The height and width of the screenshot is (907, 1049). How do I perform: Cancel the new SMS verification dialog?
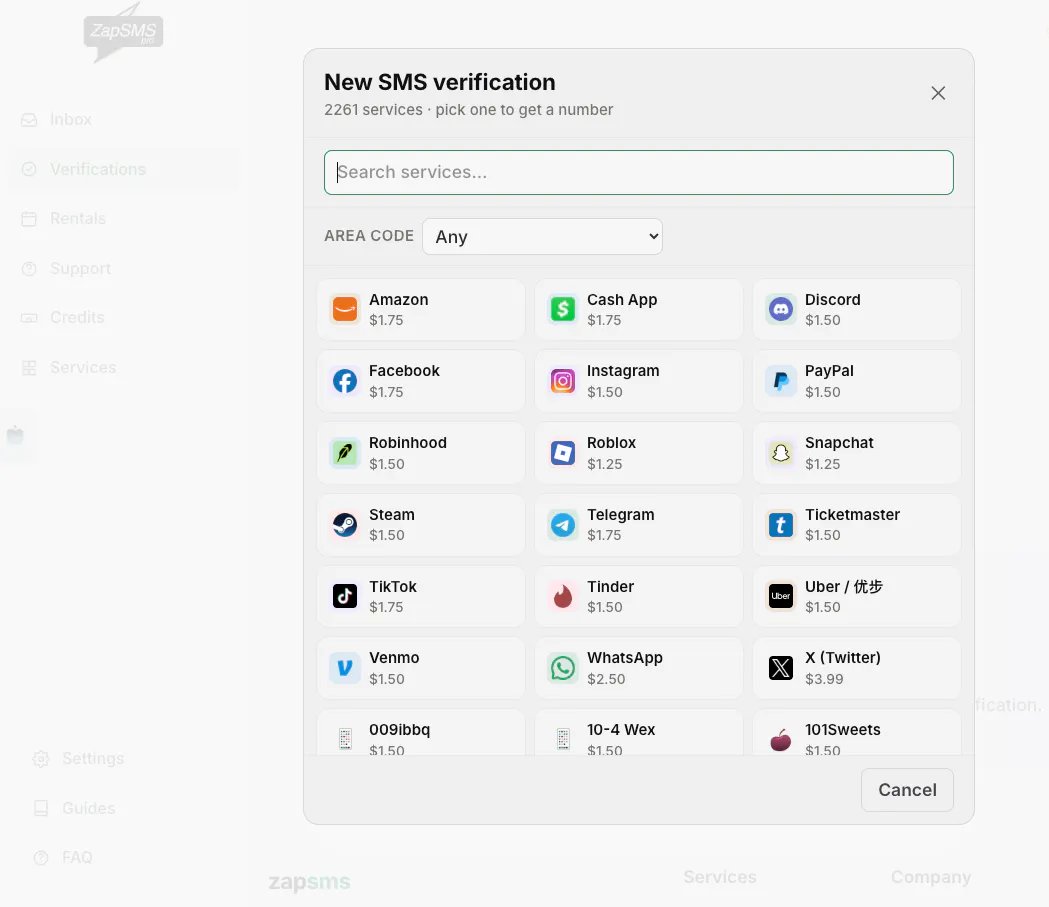point(907,790)
